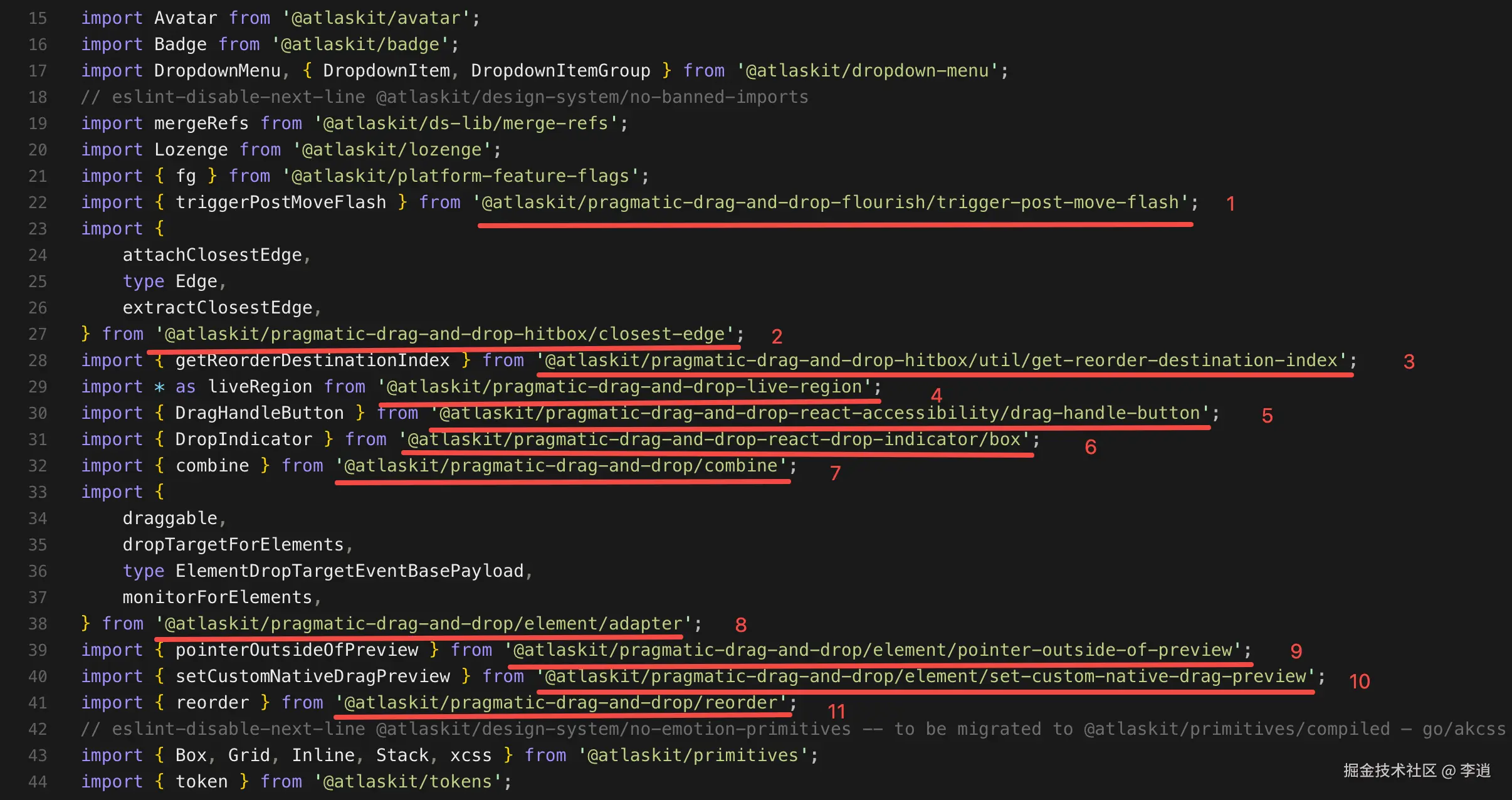The height and width of the screenshot is (800, 1512).
Task: Click the '@atlaskit/badge' module path
Action: click(x=360, y=45)
